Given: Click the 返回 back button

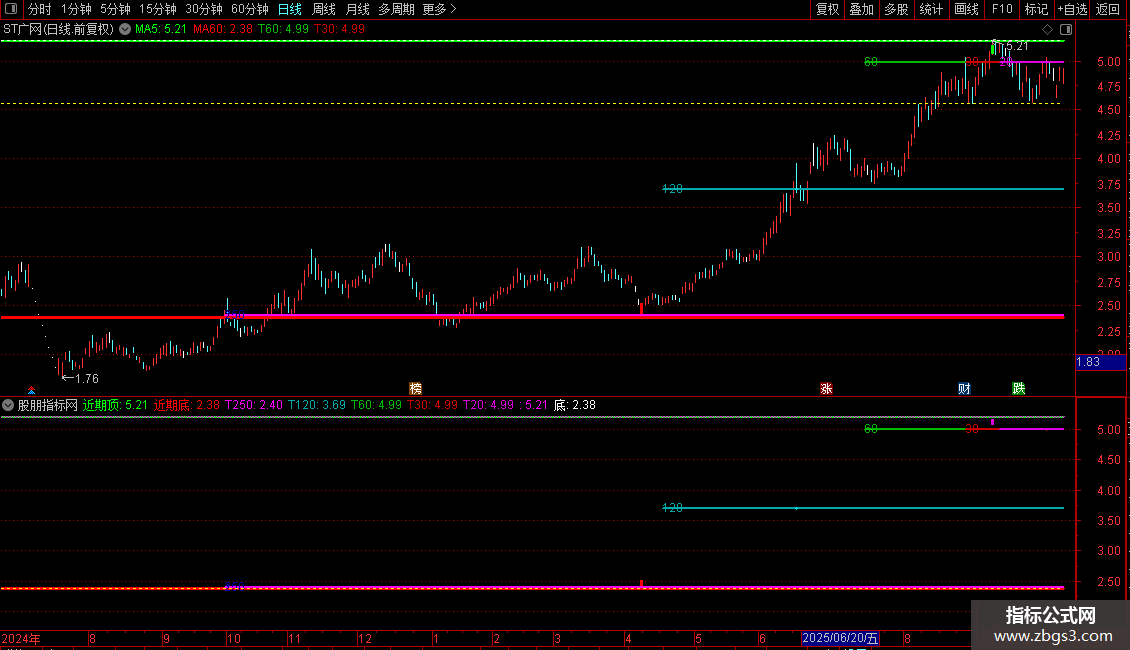Looking at the screenshot, I should [x=1108, y=9].
